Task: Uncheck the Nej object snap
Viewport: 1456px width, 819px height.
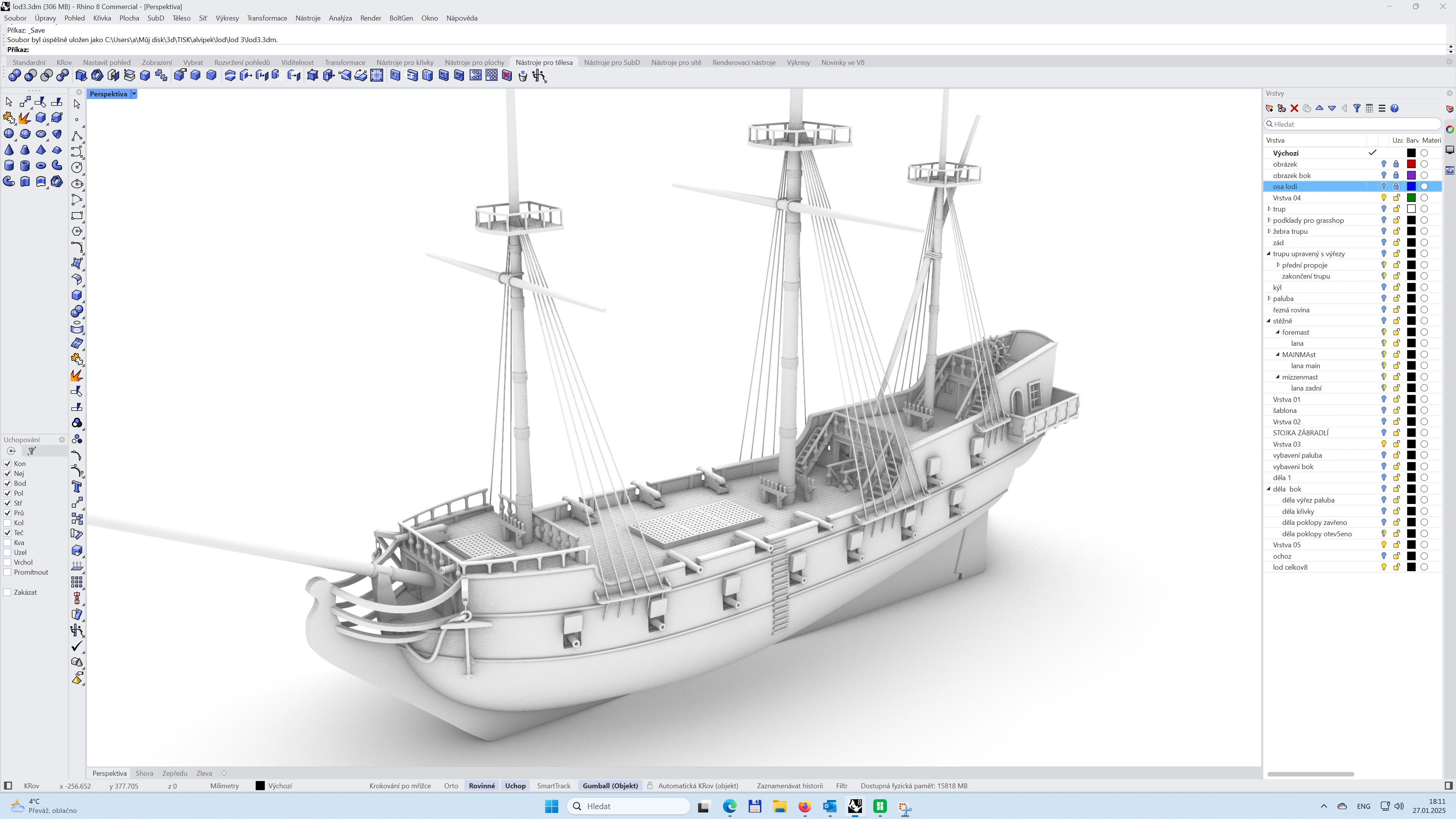Action: coord(7,473)
